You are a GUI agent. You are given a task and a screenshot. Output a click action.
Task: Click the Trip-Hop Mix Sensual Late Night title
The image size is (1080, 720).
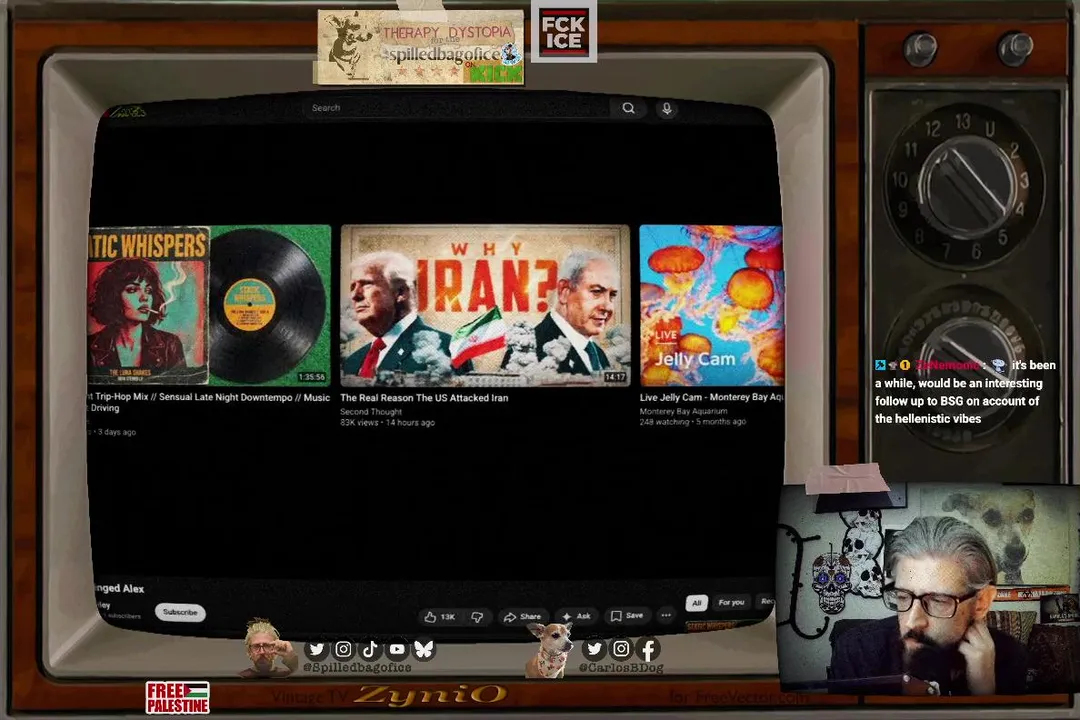tap(209, 402)
